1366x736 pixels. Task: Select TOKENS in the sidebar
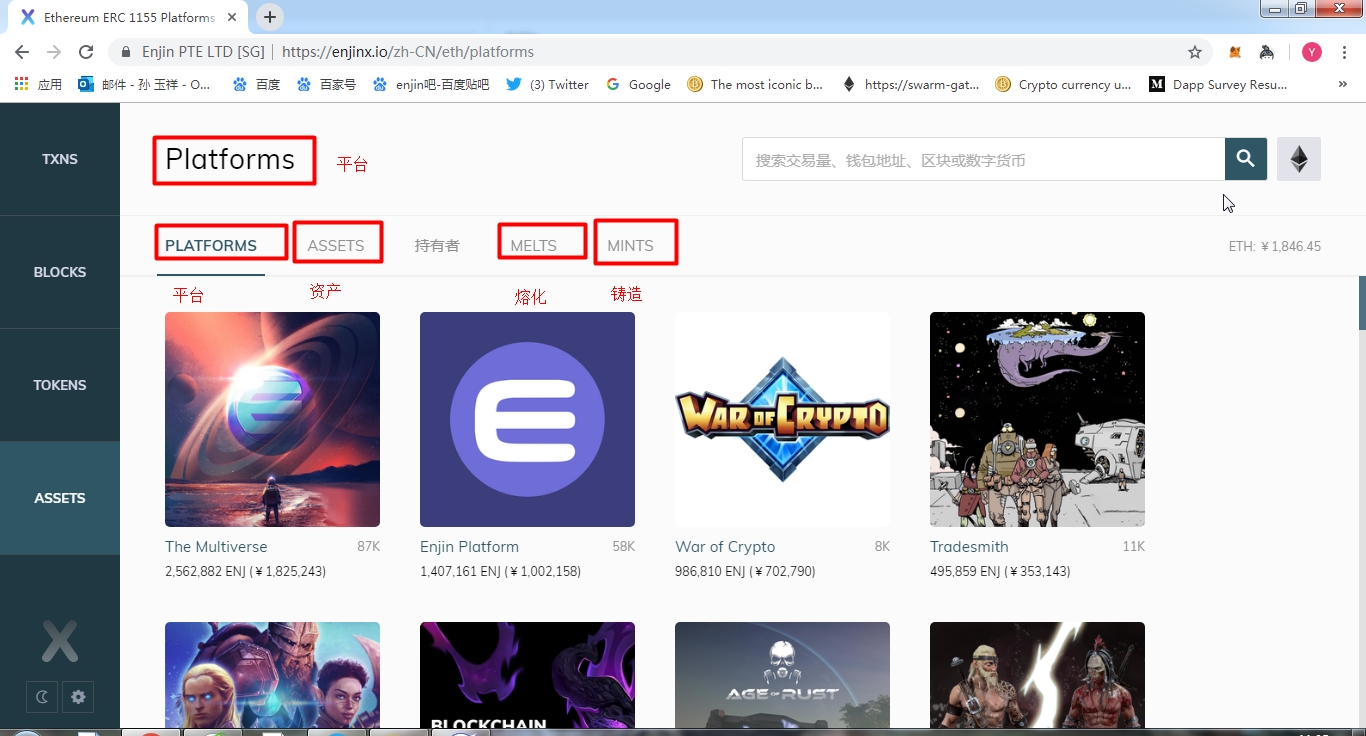click(x=60, y=385)
